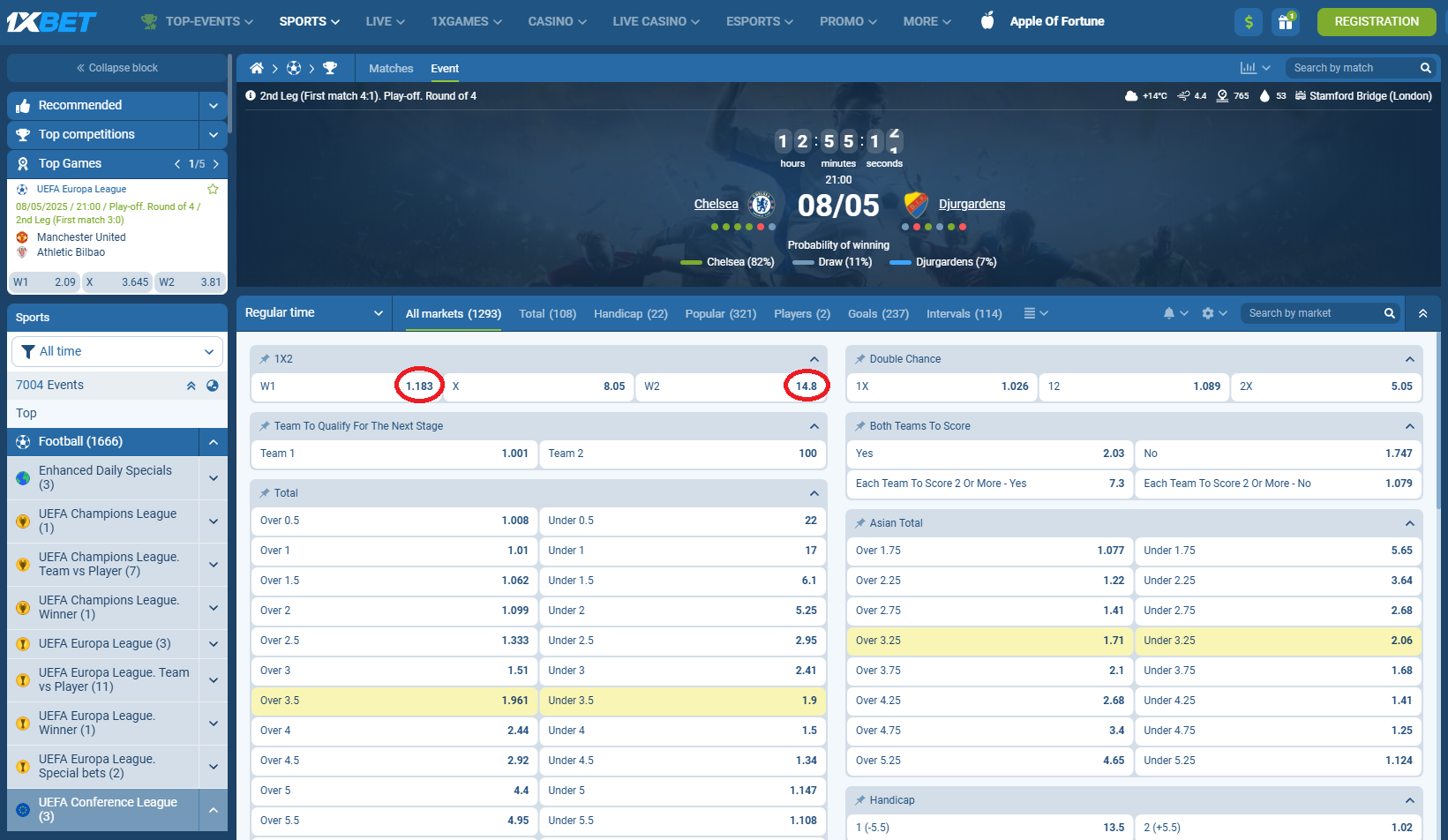
Task: Open the statistics chart icon
Action: click(x=1249, y=68)
